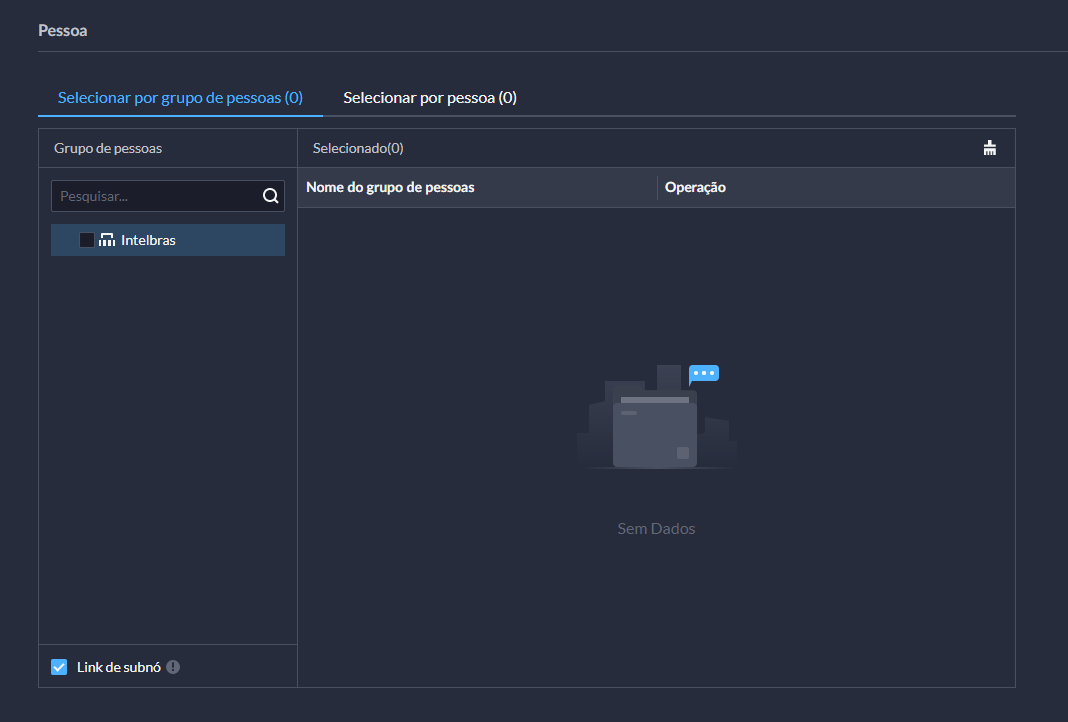This screenshot has width=1068, height=722.
Task: Select the Intelbras tree row
Action: click(168, 240)
